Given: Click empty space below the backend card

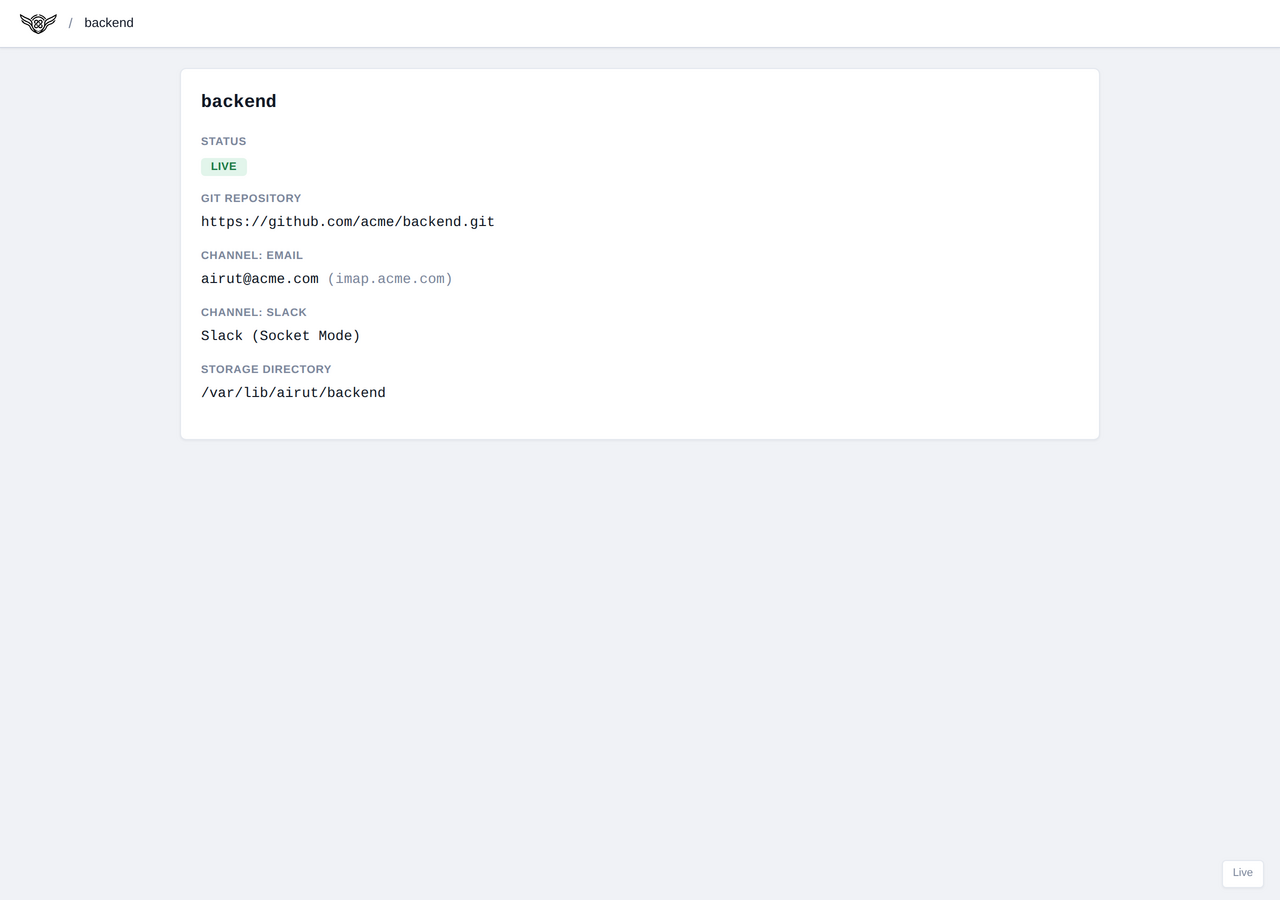Looking at the screenshot, I should (640, 650).
